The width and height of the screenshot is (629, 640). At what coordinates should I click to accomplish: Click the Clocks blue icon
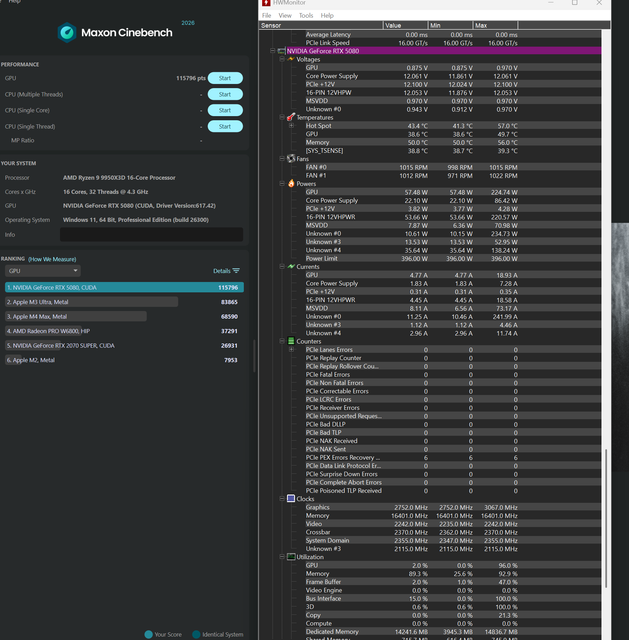click(291, 498)
